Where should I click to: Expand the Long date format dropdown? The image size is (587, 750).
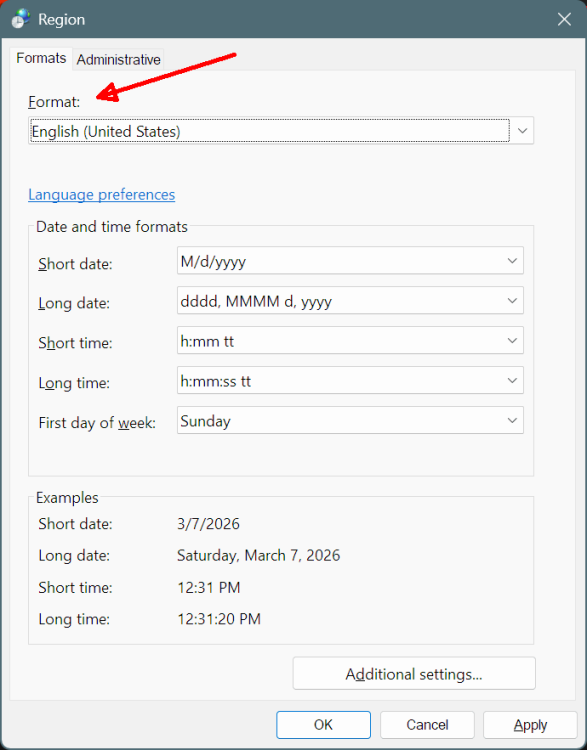pos(350,300)
